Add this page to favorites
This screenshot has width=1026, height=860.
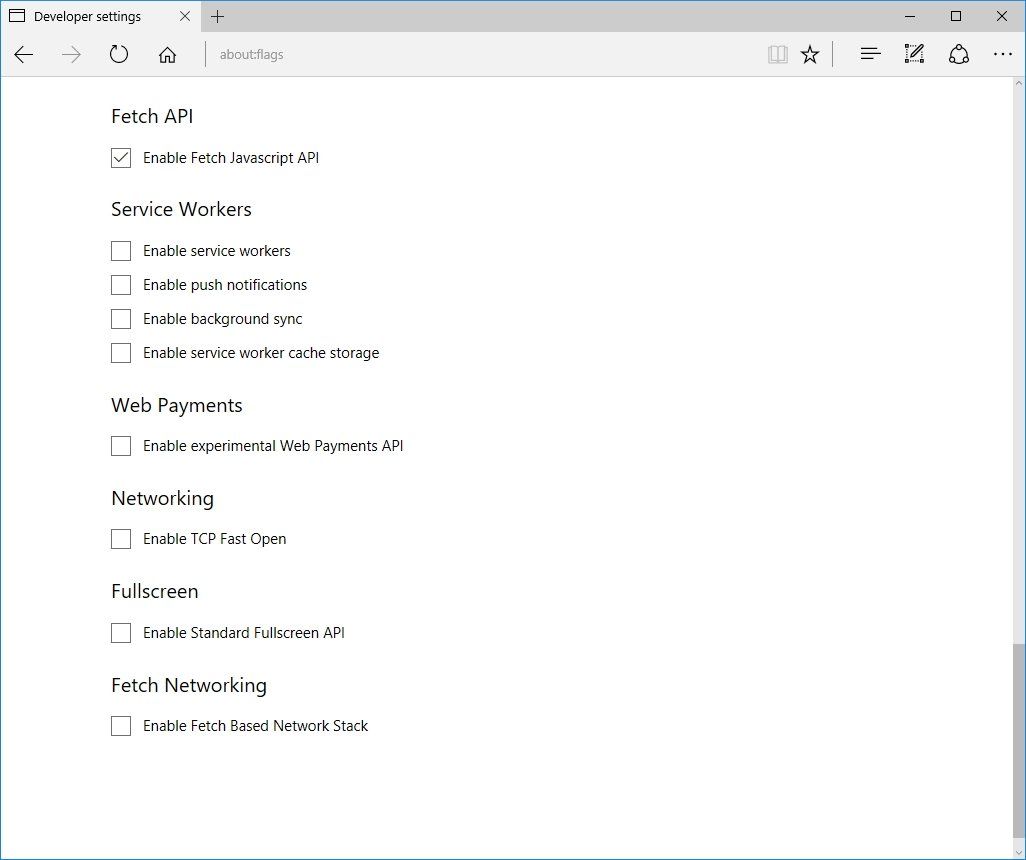point(810,54)
